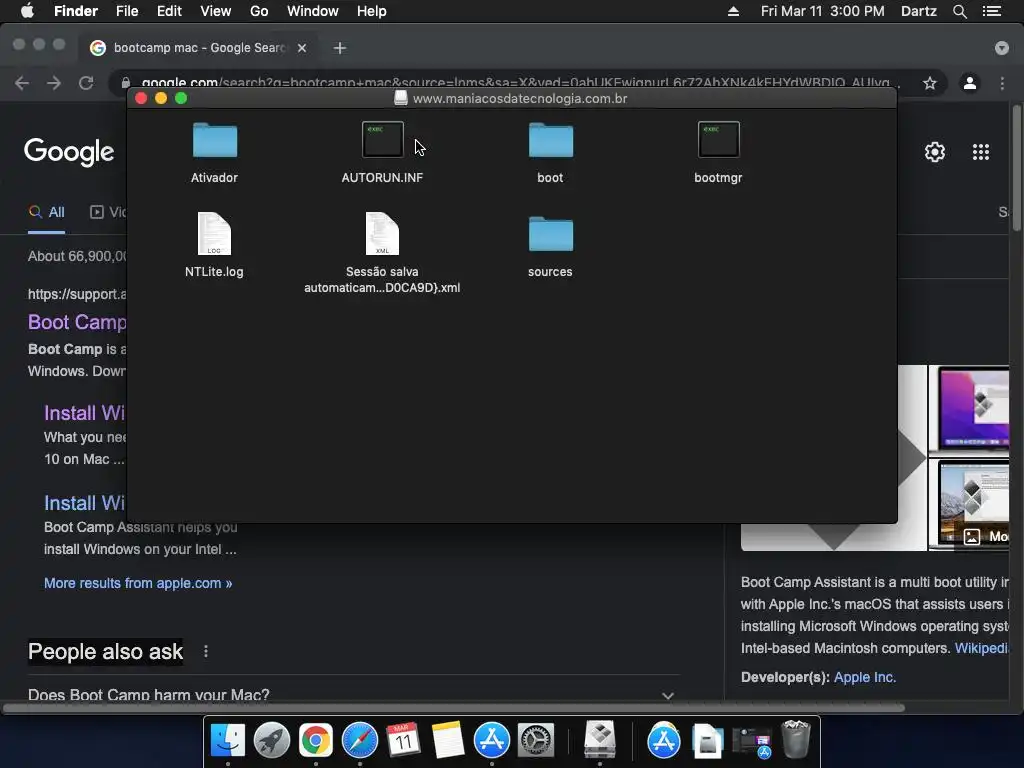The image size is (1024, 768).
Task: Open the Wikipedia link in knowledge panel
Action: click(982, 648)
